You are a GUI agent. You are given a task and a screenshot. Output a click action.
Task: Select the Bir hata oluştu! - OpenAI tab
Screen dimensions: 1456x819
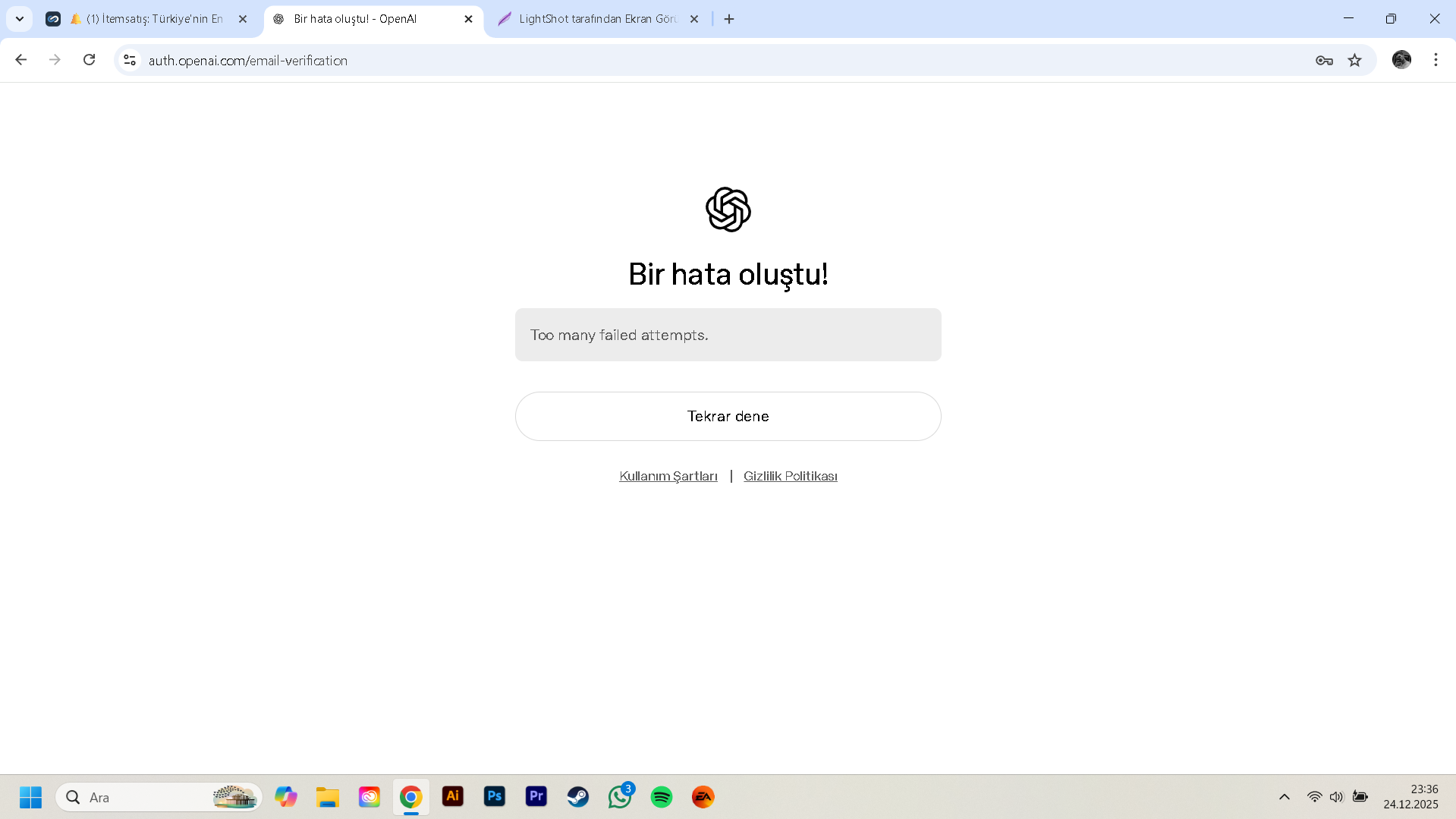(x=372, y=19)
